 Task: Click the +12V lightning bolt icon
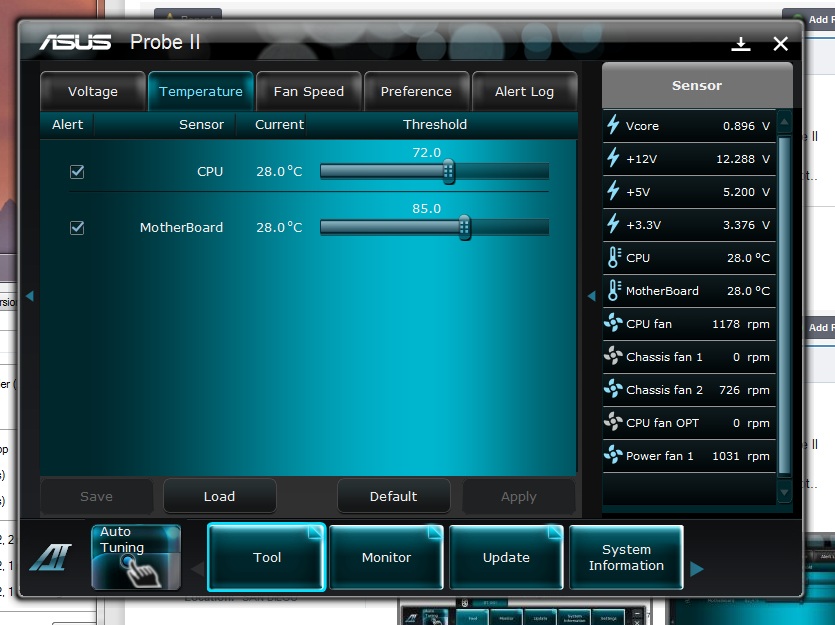pos(613,158)
